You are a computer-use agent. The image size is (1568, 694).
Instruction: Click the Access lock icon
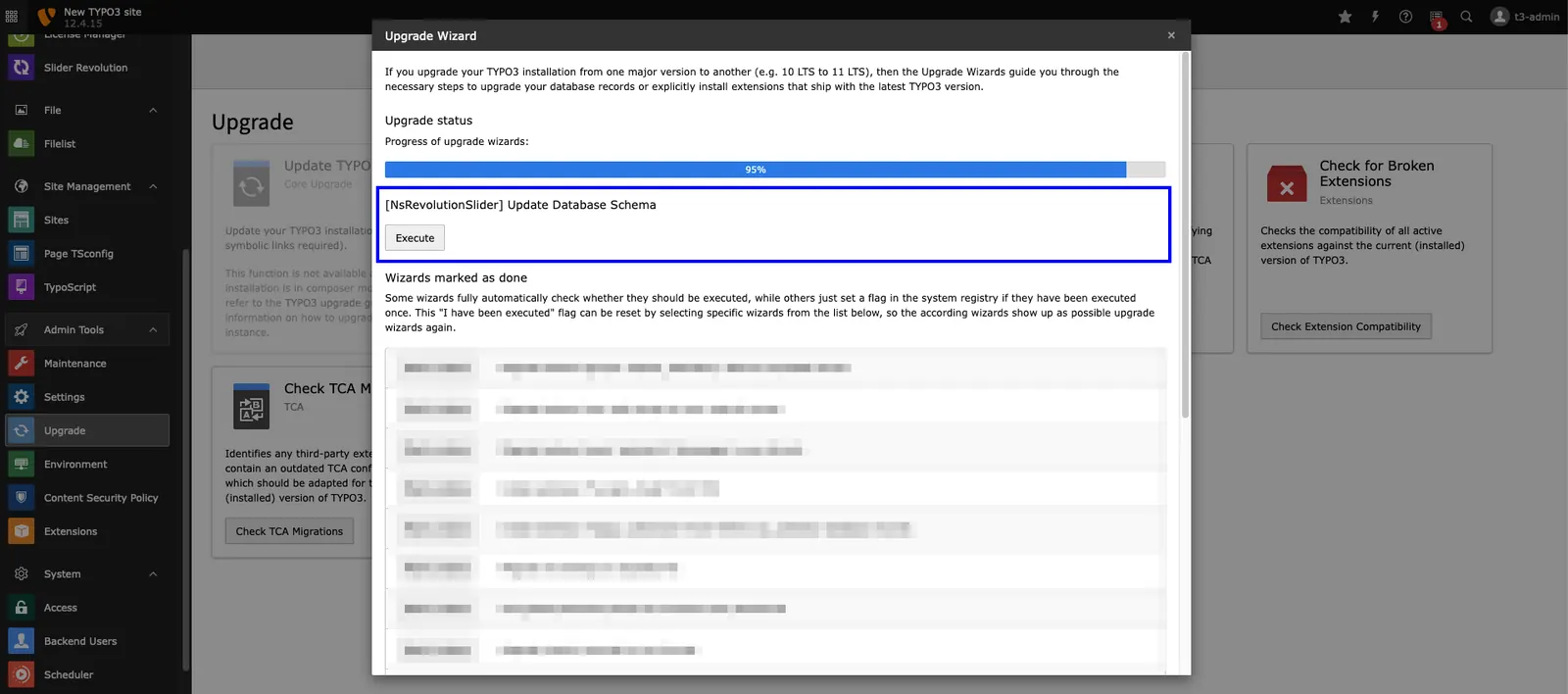point(22,608)
